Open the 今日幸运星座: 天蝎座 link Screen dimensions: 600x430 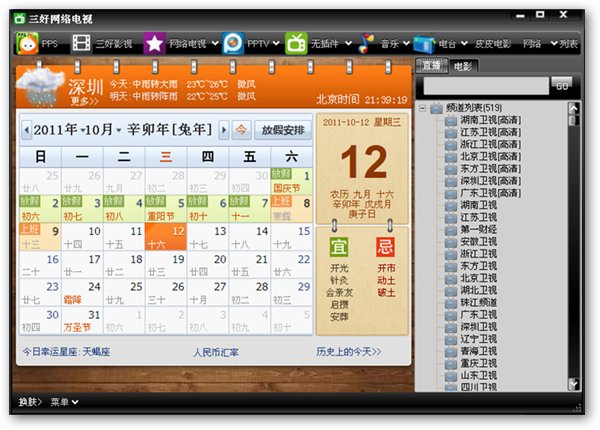coord(66,351)
